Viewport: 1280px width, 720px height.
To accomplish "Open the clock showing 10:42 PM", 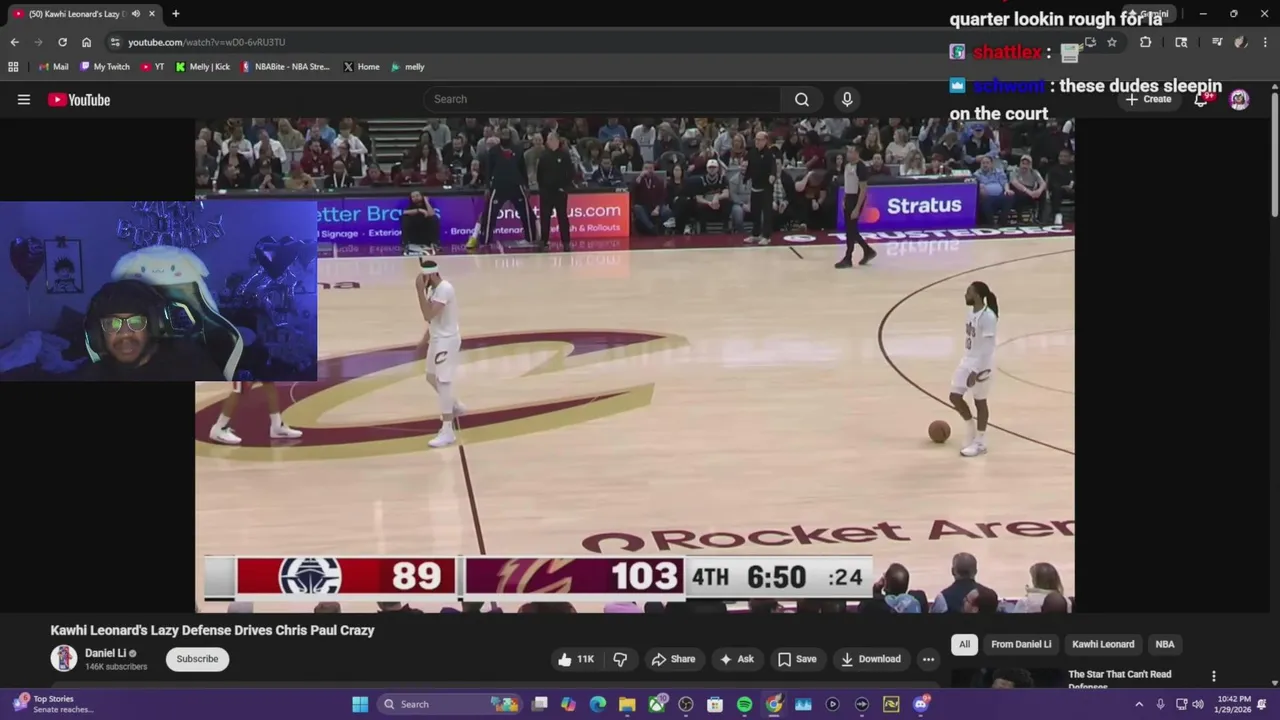I will pyautogui.click(x=1233, y=704).
